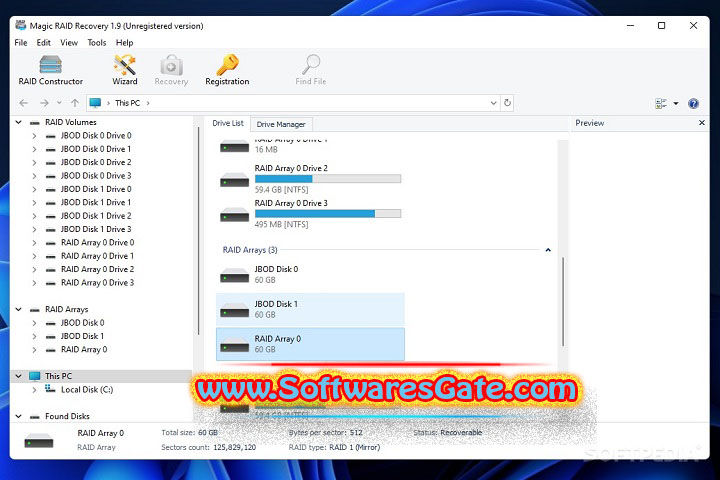
Task: Select JBOD Disk 1 Drive 0 in tree
Action: click(96, 189)
